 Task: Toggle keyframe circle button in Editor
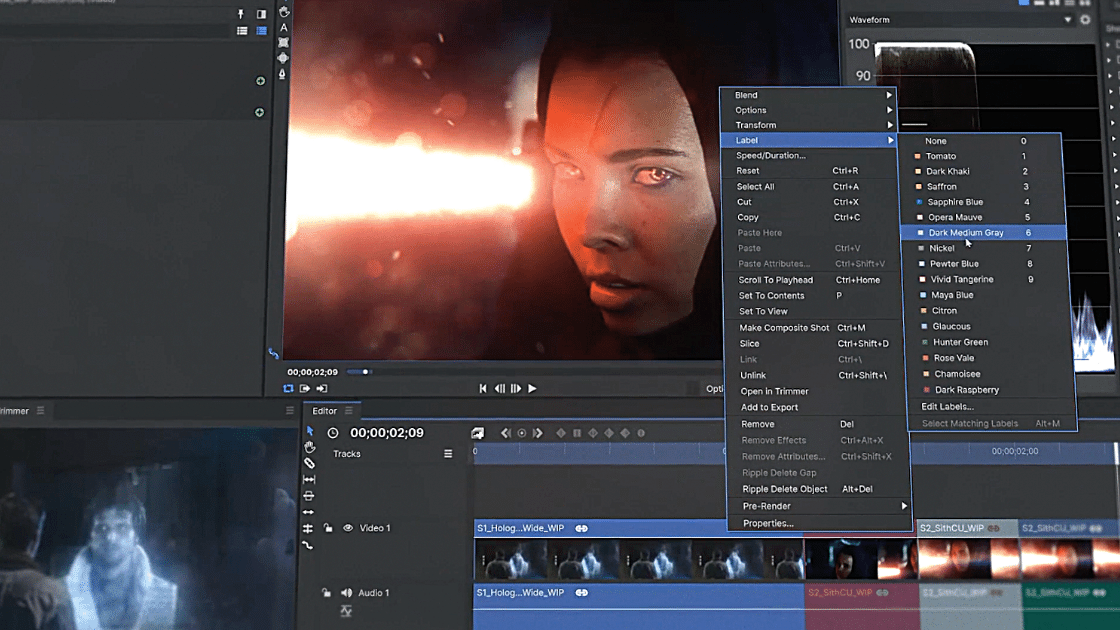(x=521, y=433)
